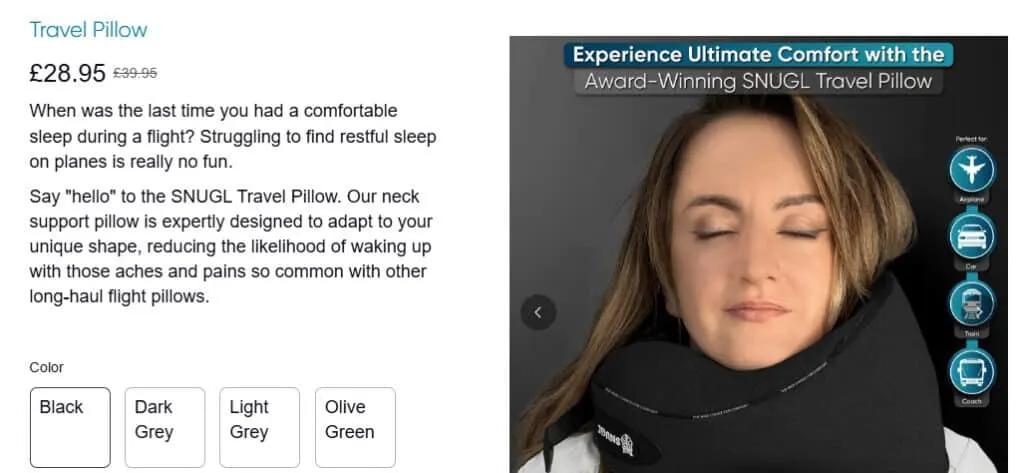1024x473 pixels.
Task: Click the paragraph beginning 'When was the last time'
Action: 232,136
